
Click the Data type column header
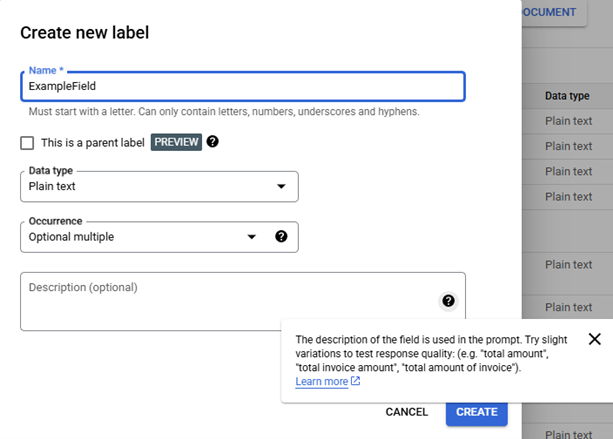click(566, 96)
